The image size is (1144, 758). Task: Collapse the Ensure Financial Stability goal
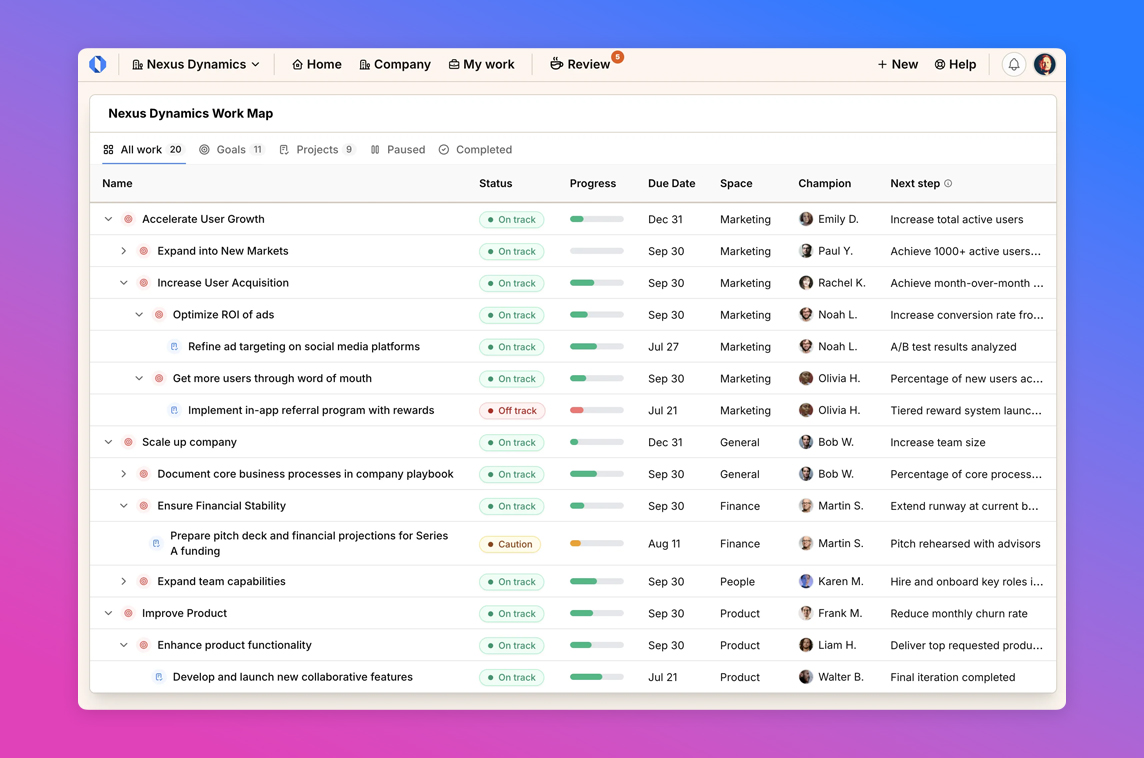[124, 506]
